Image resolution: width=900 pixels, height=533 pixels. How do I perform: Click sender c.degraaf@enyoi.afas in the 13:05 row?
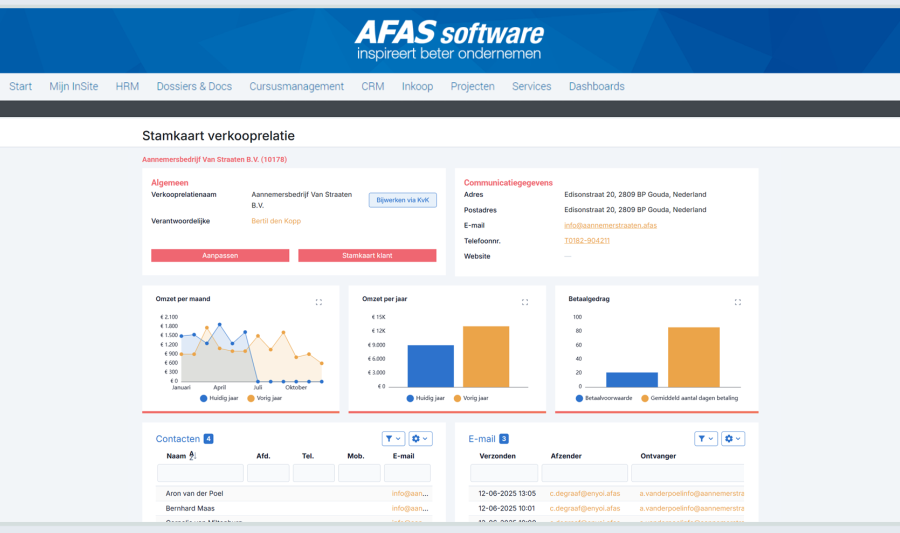pos(585,493)
